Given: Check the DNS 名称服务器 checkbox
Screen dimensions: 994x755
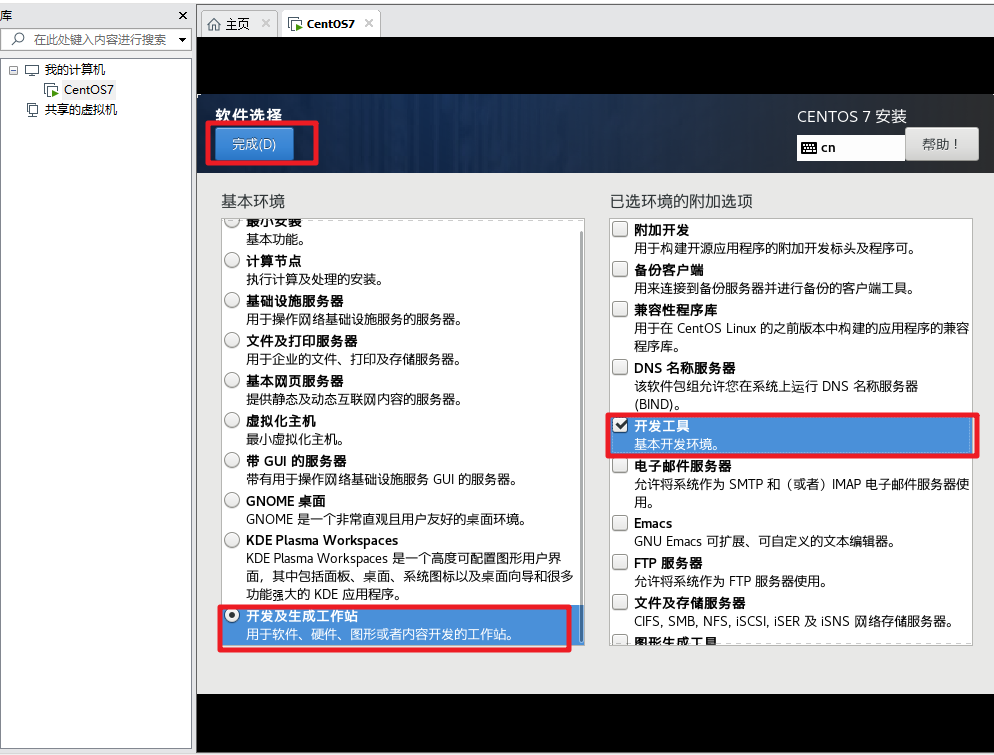Looking at the screenshot, I should pyautogui.click(x=620, y=366).
